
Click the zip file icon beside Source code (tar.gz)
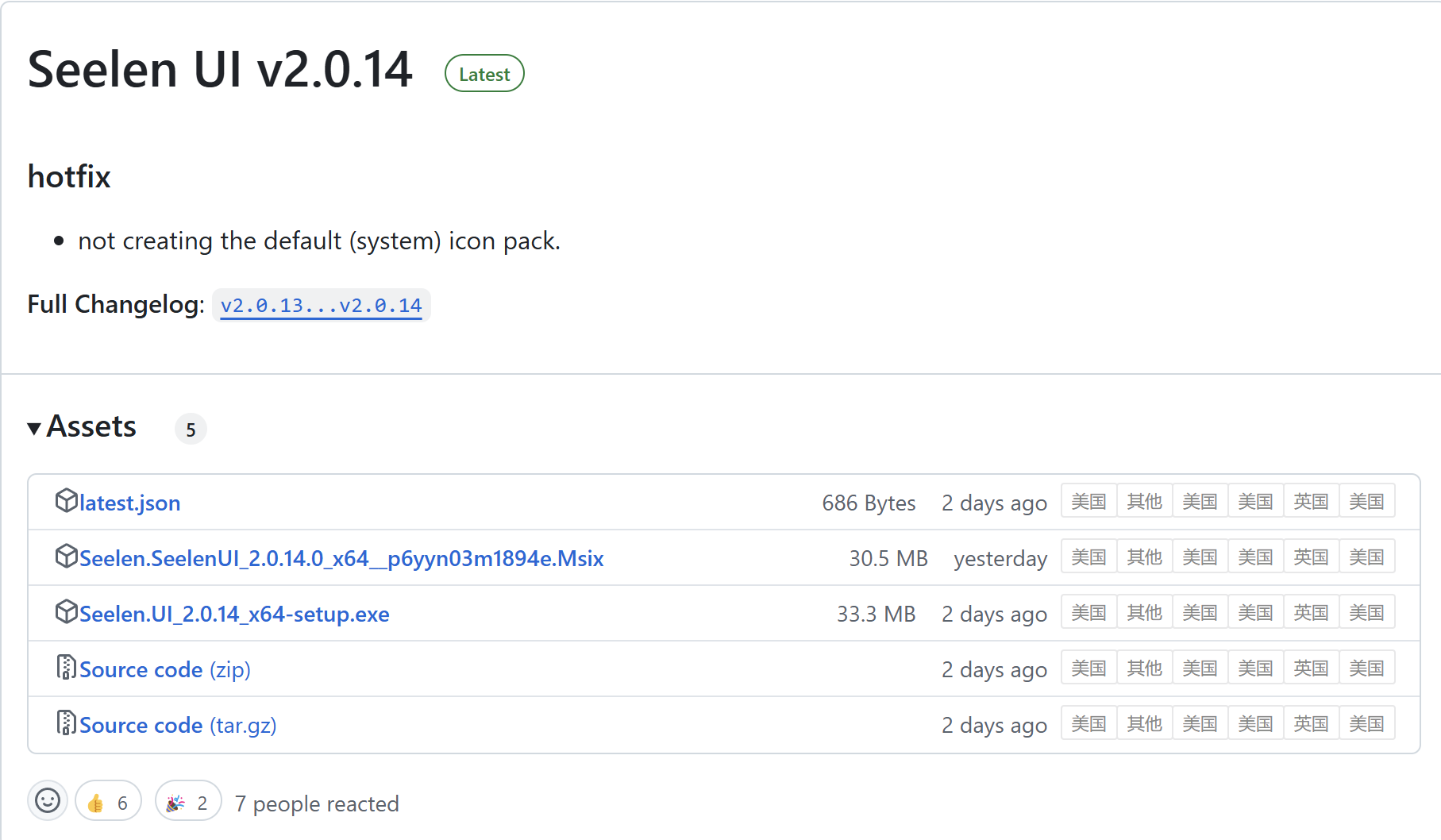[66, 723]
